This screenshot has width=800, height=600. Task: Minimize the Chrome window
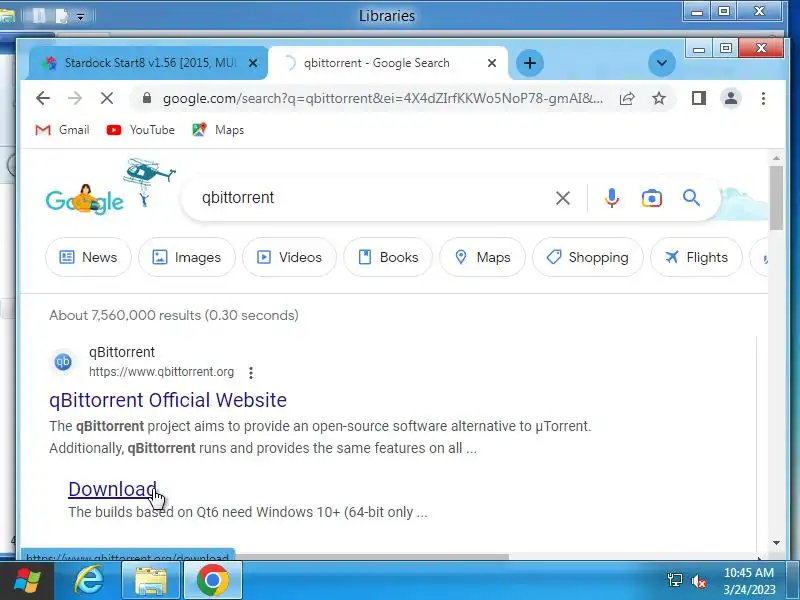point(699,49)
